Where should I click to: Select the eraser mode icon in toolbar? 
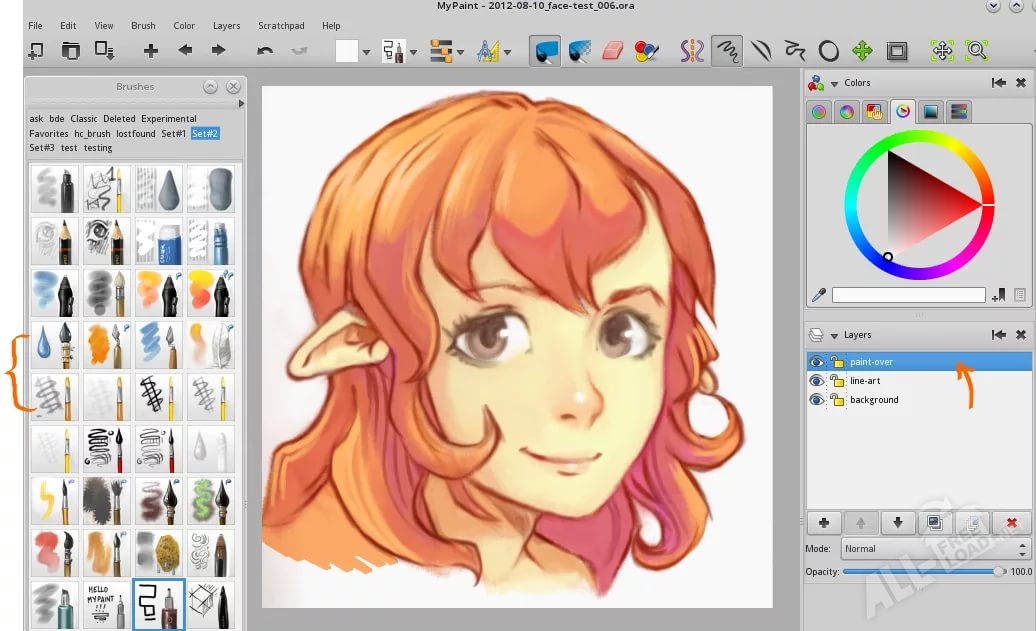pyautogui.click(x=613, y=50)
